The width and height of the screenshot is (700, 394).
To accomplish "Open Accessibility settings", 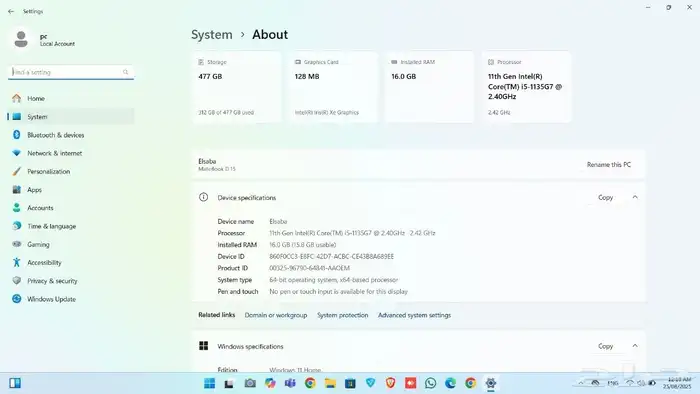I will pos(71,263).
